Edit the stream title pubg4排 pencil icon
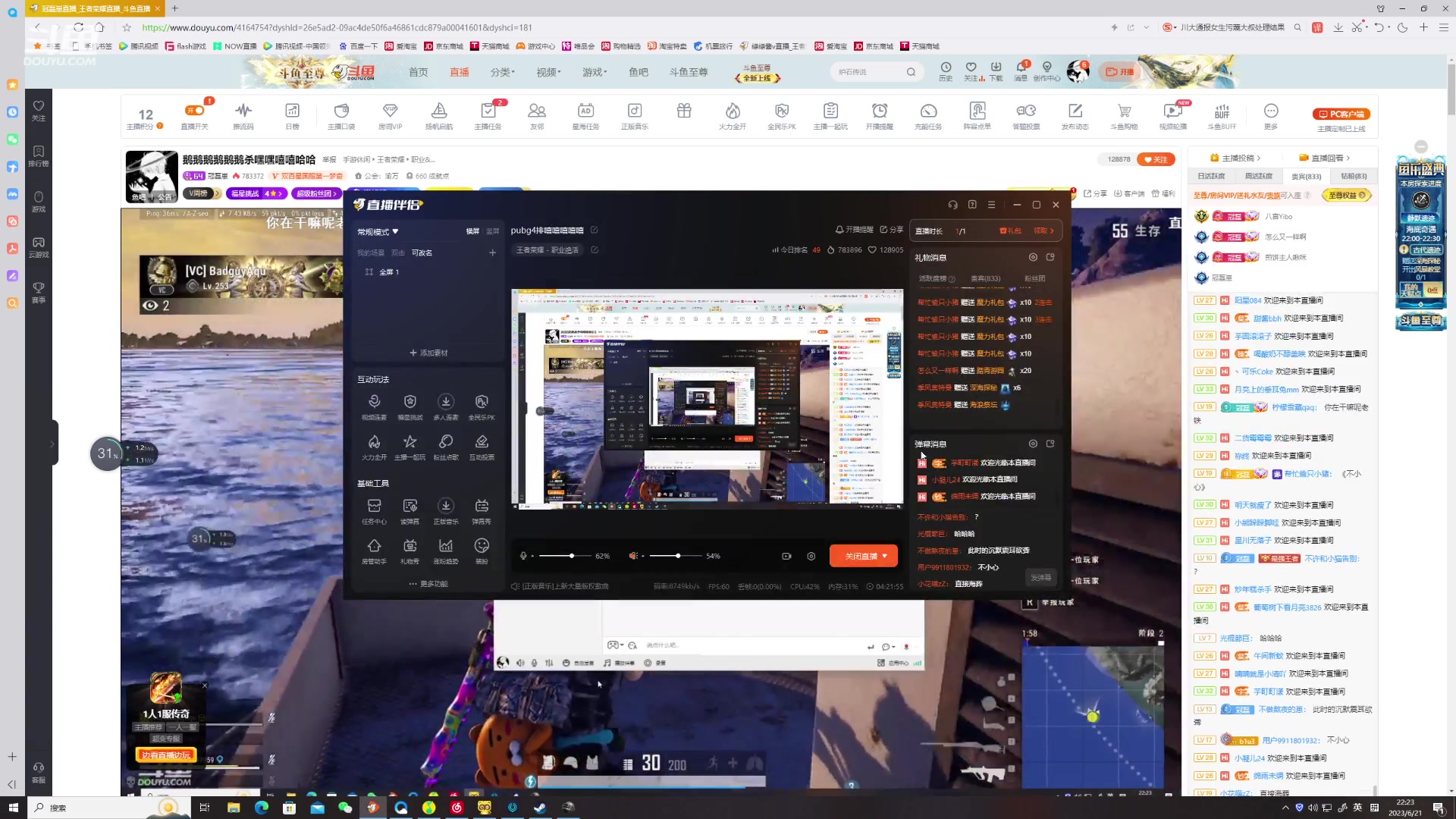Viewport: 1456px width, 819px height. tap(595, 230)
